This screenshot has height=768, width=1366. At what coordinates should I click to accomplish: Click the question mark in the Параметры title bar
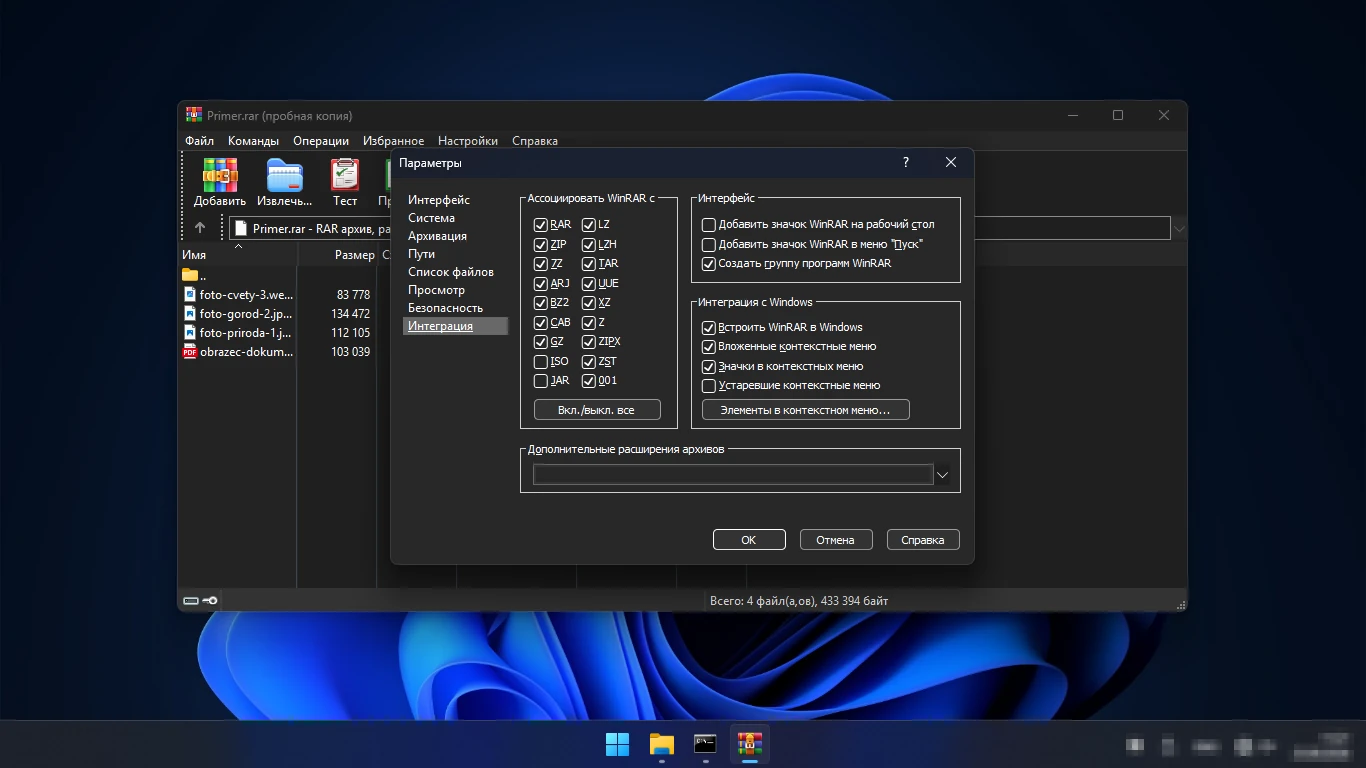pos(906,162)
